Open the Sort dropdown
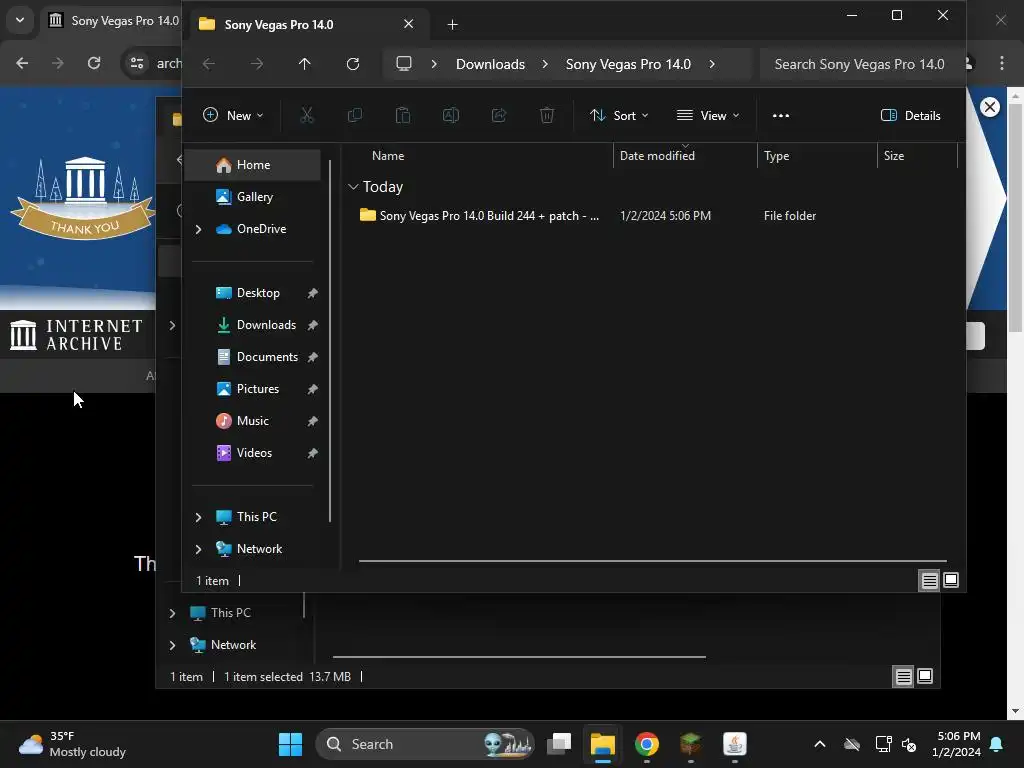Image resolution: width=1024 pixels, height=768 pixels. click(619, 116)
